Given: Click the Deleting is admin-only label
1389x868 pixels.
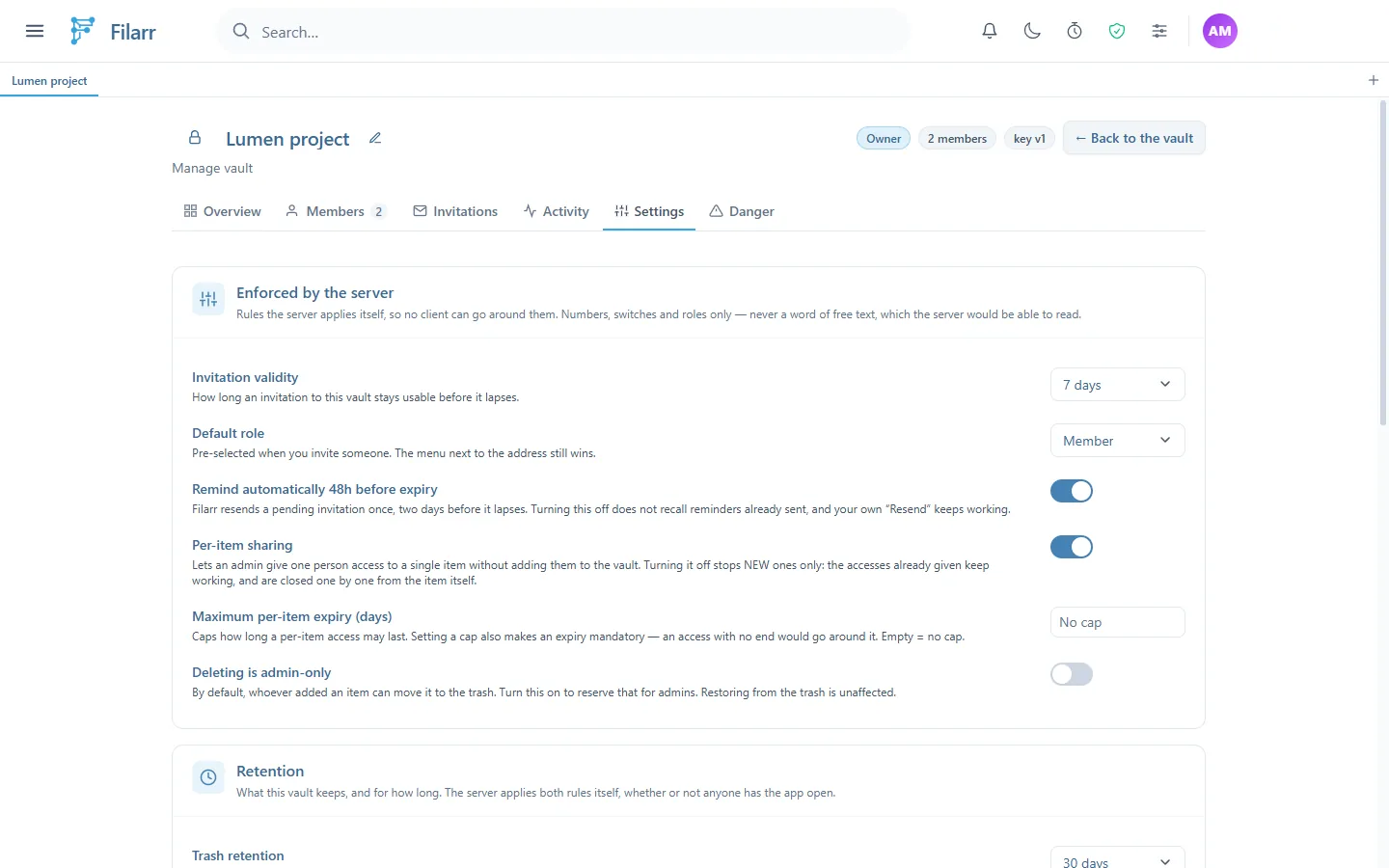Looking at the screenshot, I should (x=261, y=672).
